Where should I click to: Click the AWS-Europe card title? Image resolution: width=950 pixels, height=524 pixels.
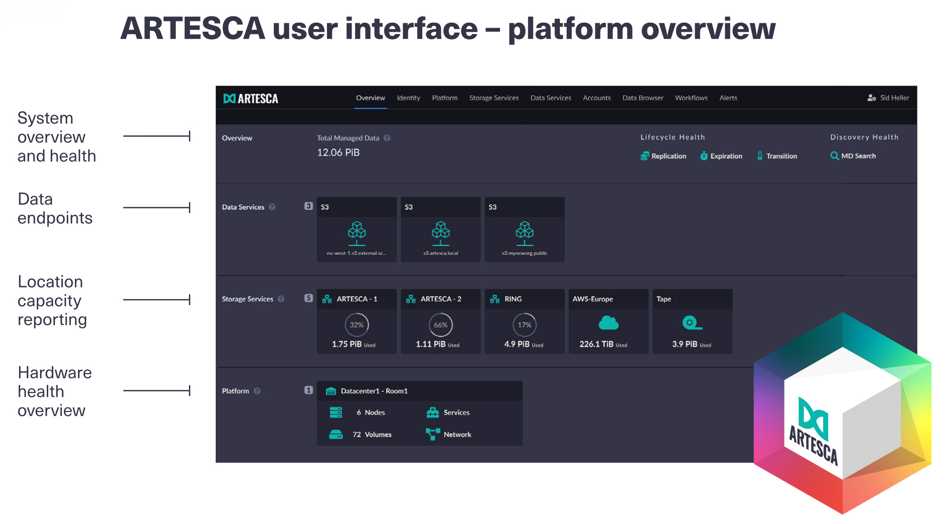[x=593, y=299]
